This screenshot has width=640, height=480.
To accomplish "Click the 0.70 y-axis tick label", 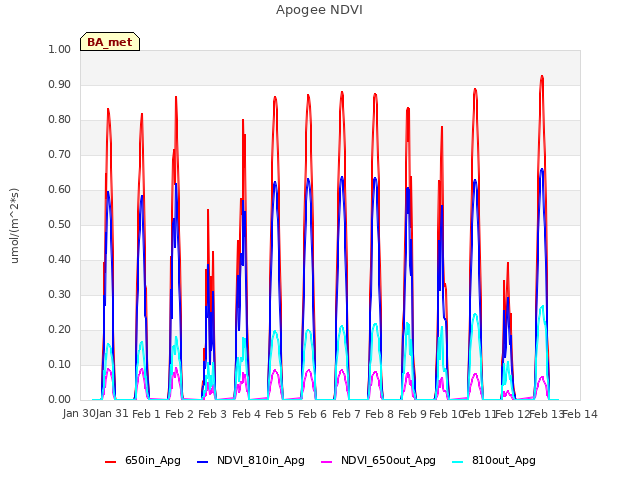I will point(59,154).
